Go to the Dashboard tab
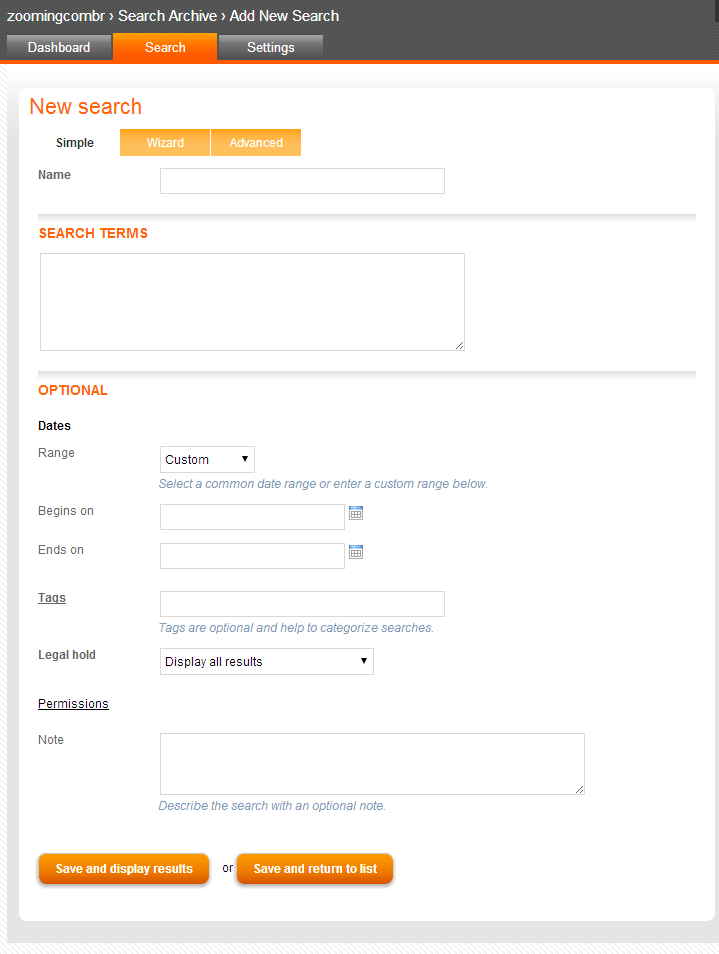Screen dimensions: 719x954 click(x=59, y=47)
